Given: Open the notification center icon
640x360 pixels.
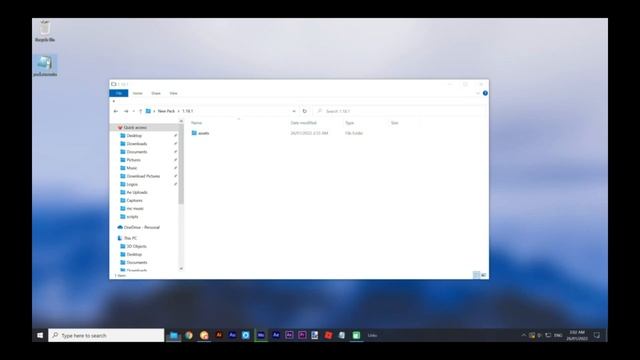Looking at the screenshot, I should tap(597, 336).
